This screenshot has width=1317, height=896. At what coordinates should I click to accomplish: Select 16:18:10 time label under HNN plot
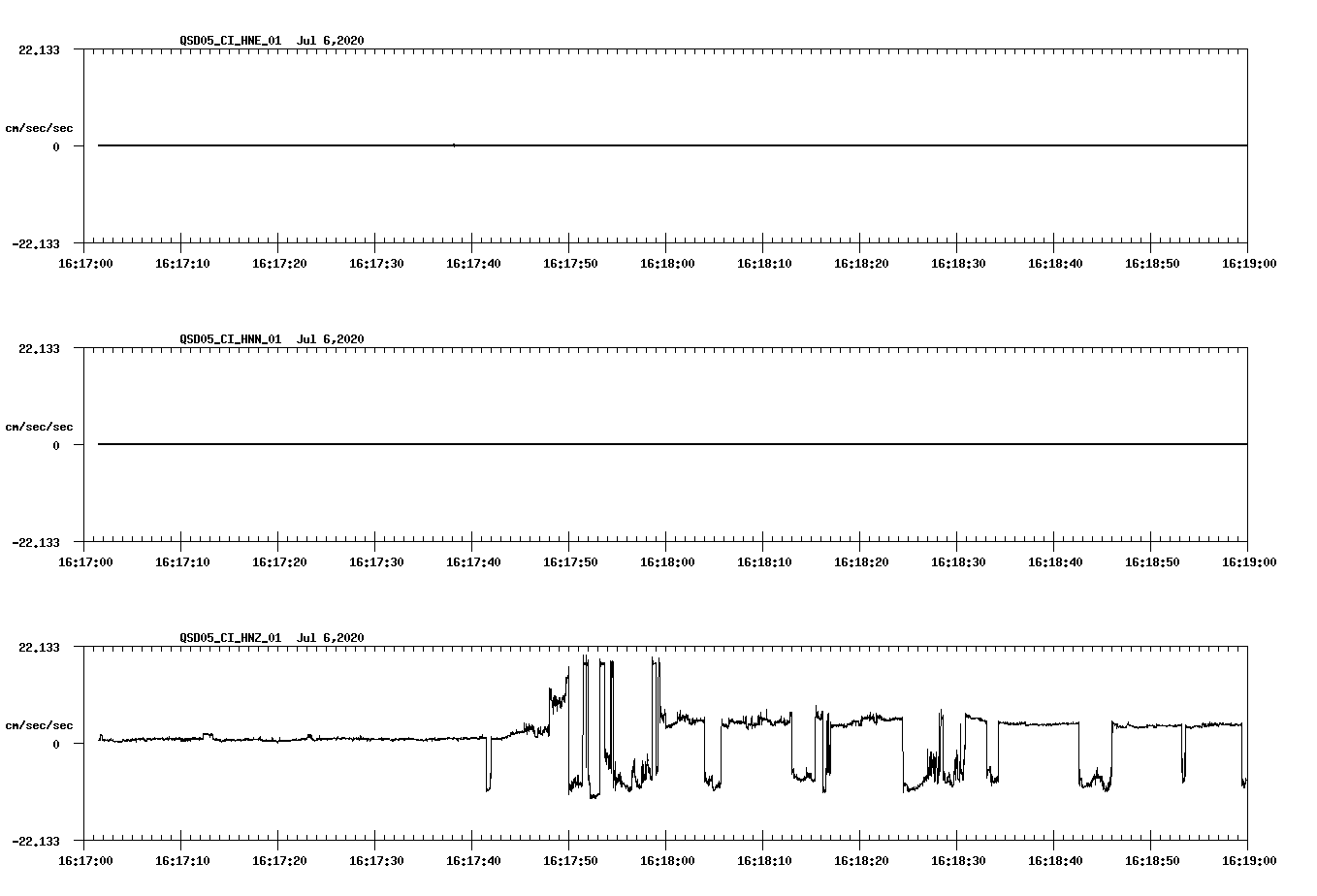tap(764, 562)
